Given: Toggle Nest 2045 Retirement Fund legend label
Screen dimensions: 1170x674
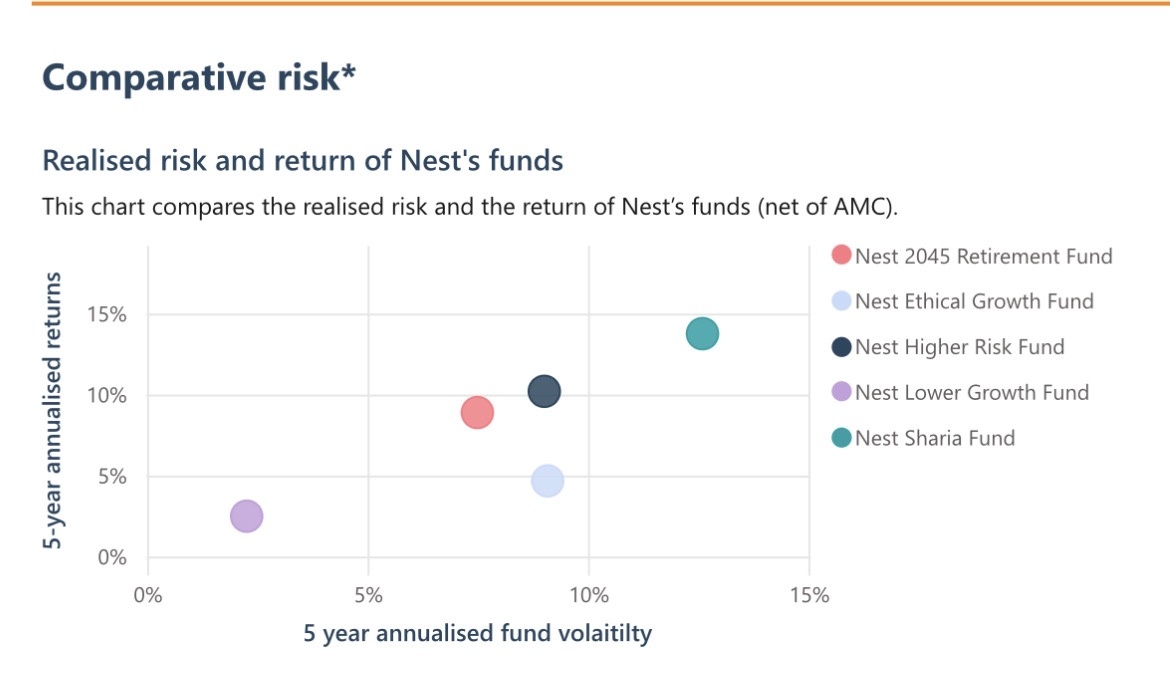Looking at the screenshot, I should [983, 256].
